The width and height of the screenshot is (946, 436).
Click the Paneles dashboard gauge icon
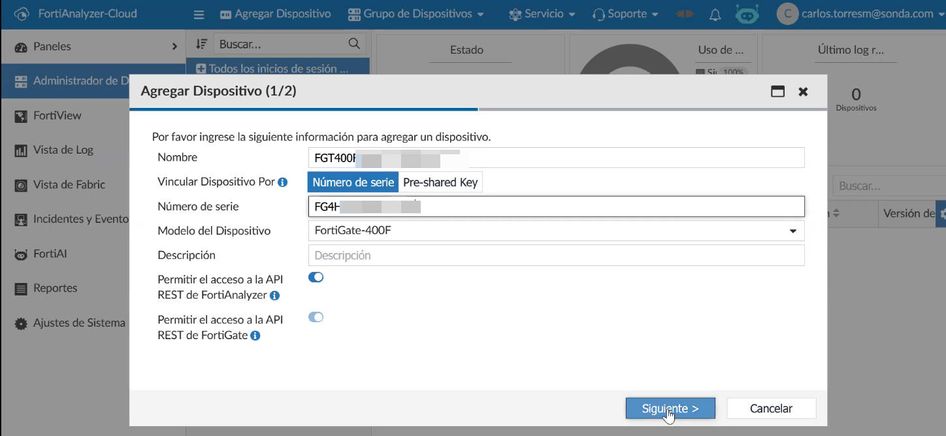coord(21,47)
